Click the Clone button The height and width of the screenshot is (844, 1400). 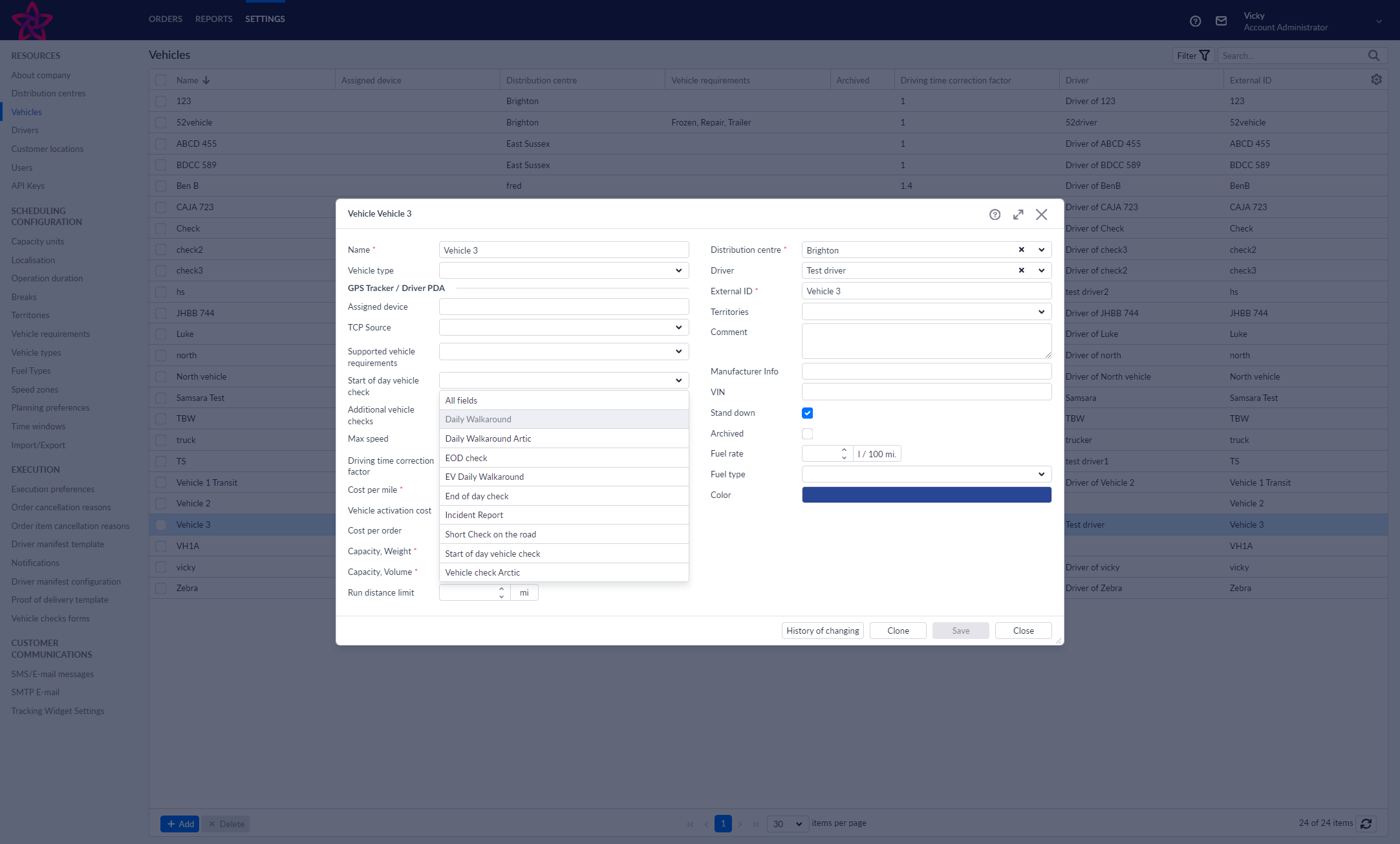(898, 631)
